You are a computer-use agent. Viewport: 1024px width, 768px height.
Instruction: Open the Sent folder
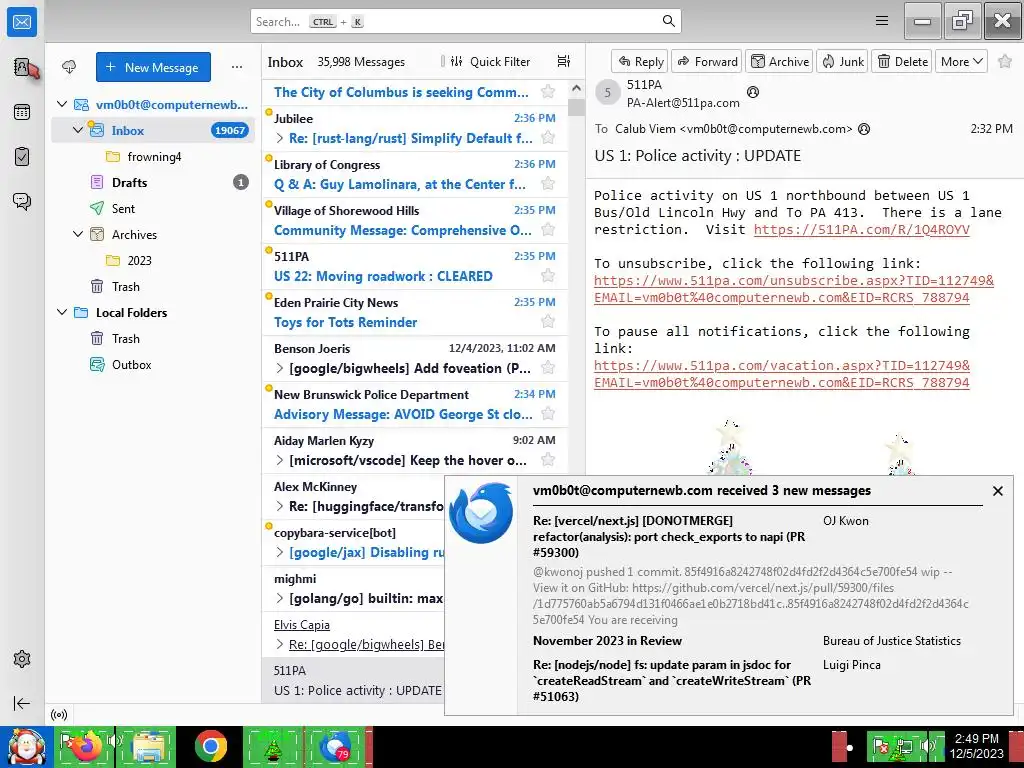pos(123,208)
